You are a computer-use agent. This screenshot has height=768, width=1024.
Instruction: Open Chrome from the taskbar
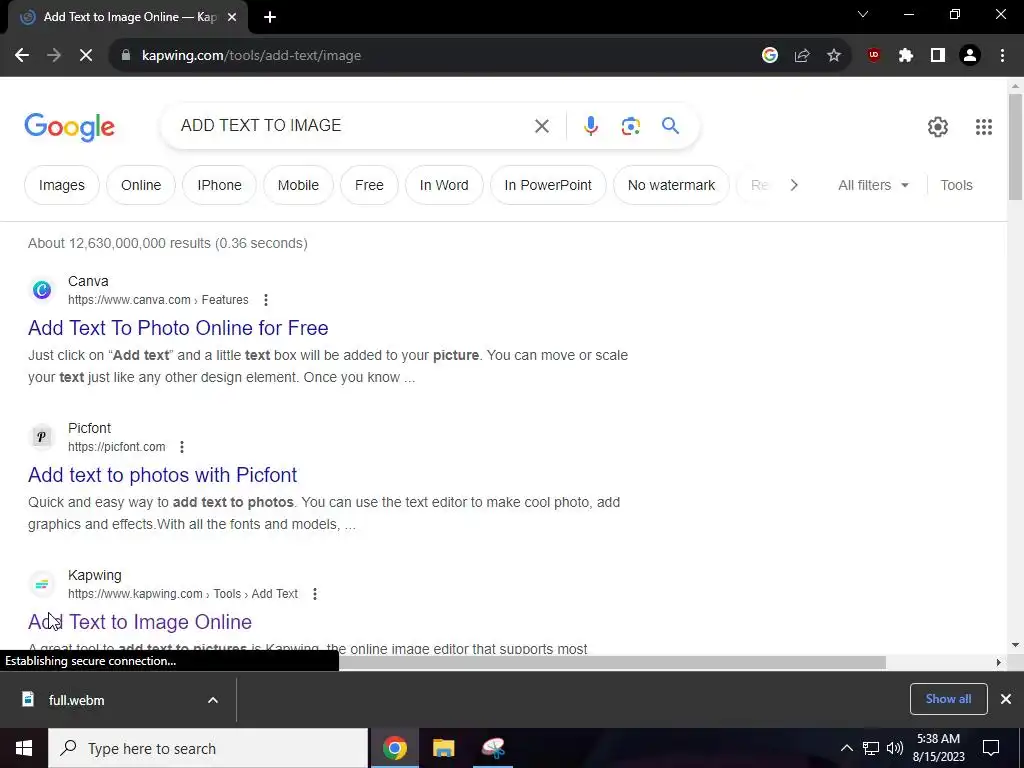394,748
